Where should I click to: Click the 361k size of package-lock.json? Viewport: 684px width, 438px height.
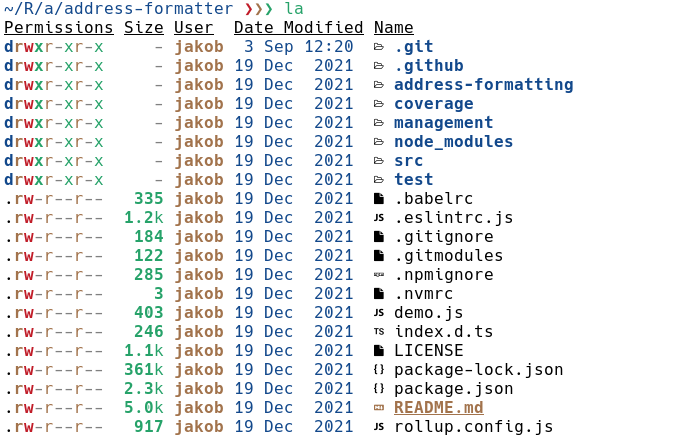144,370
